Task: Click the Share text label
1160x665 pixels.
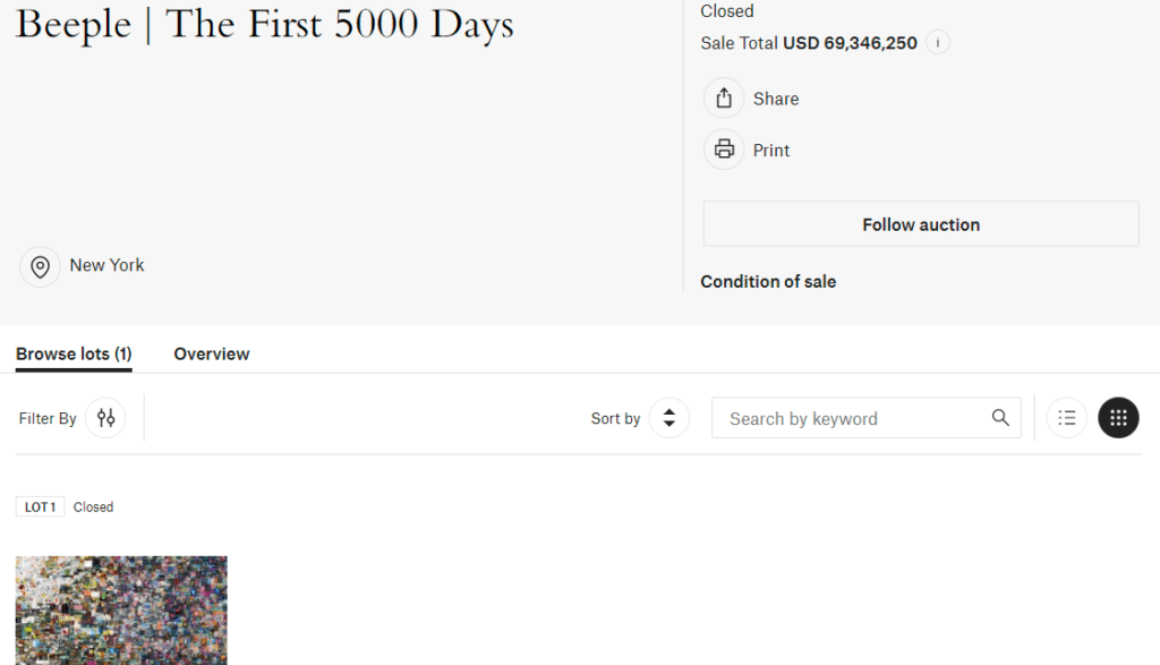Action: coord(776,98)
